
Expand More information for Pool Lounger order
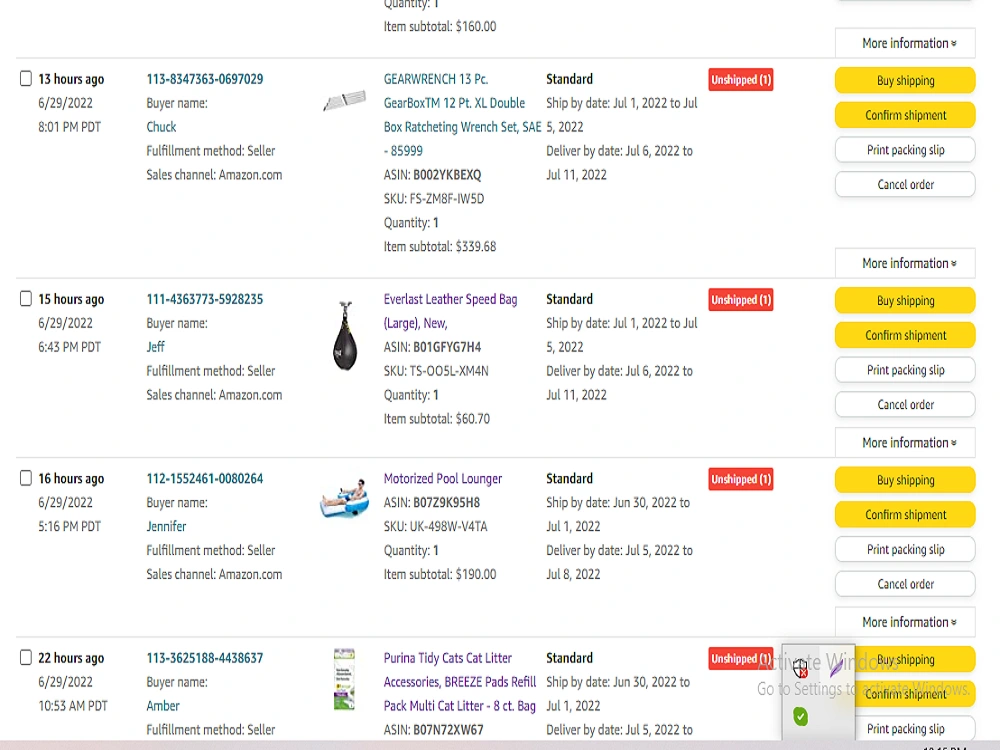coord(905,622)
